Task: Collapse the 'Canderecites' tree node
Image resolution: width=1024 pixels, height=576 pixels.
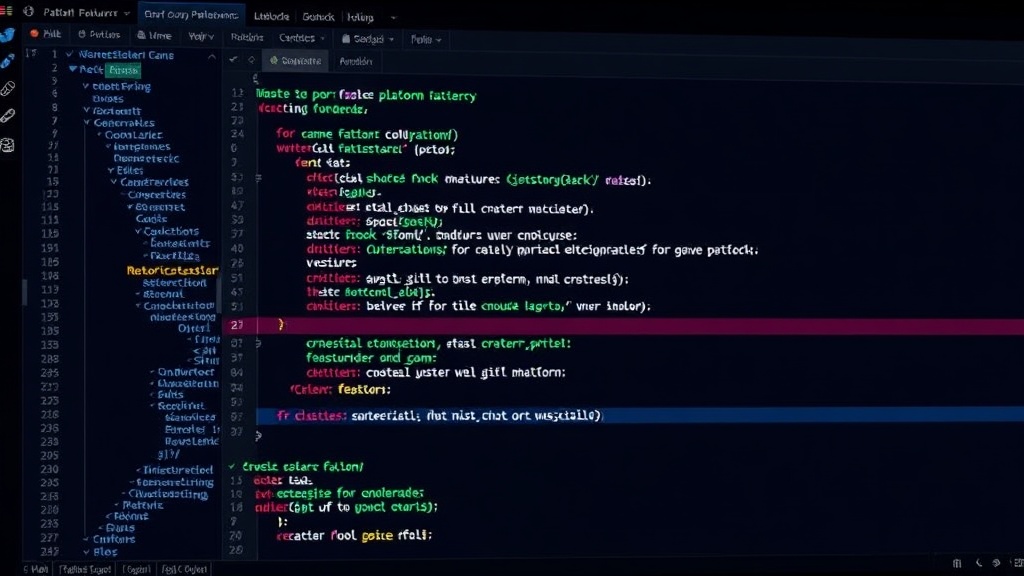Action: coord(114,182)
